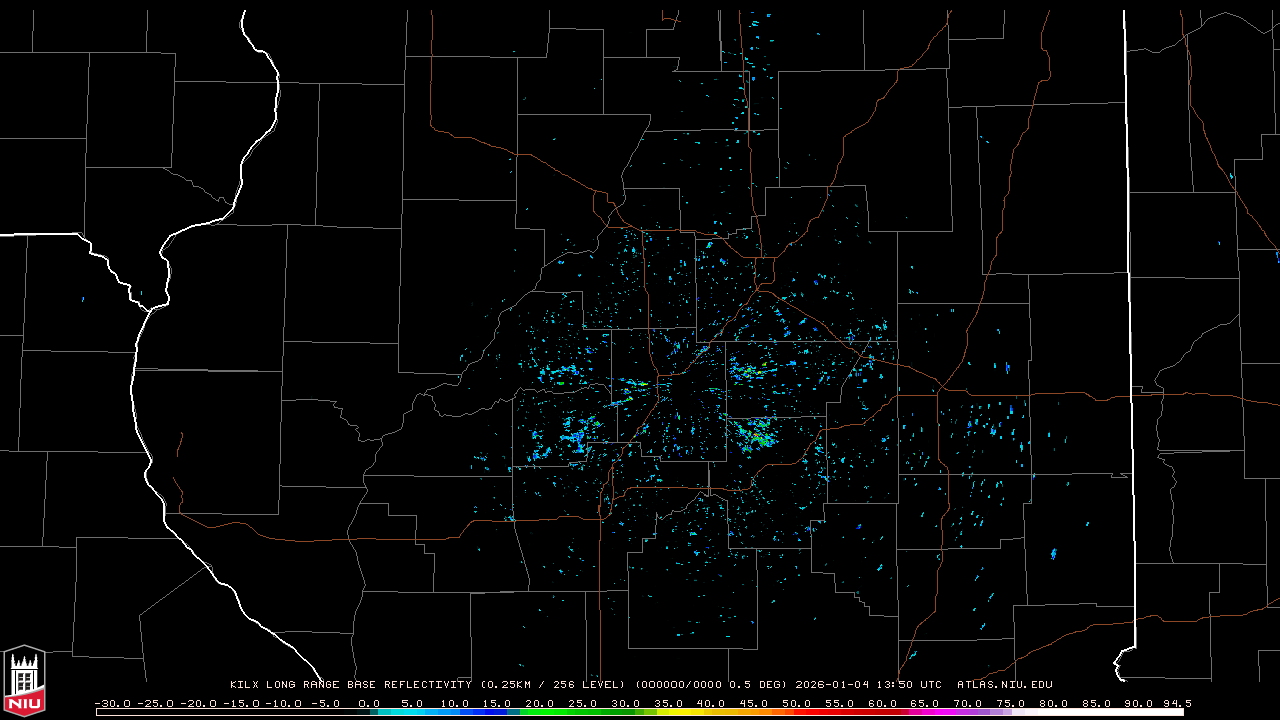Screen dimensions: 1280x720
Task: Click the -30.0 label on the scale
Action: pos(111,703)
